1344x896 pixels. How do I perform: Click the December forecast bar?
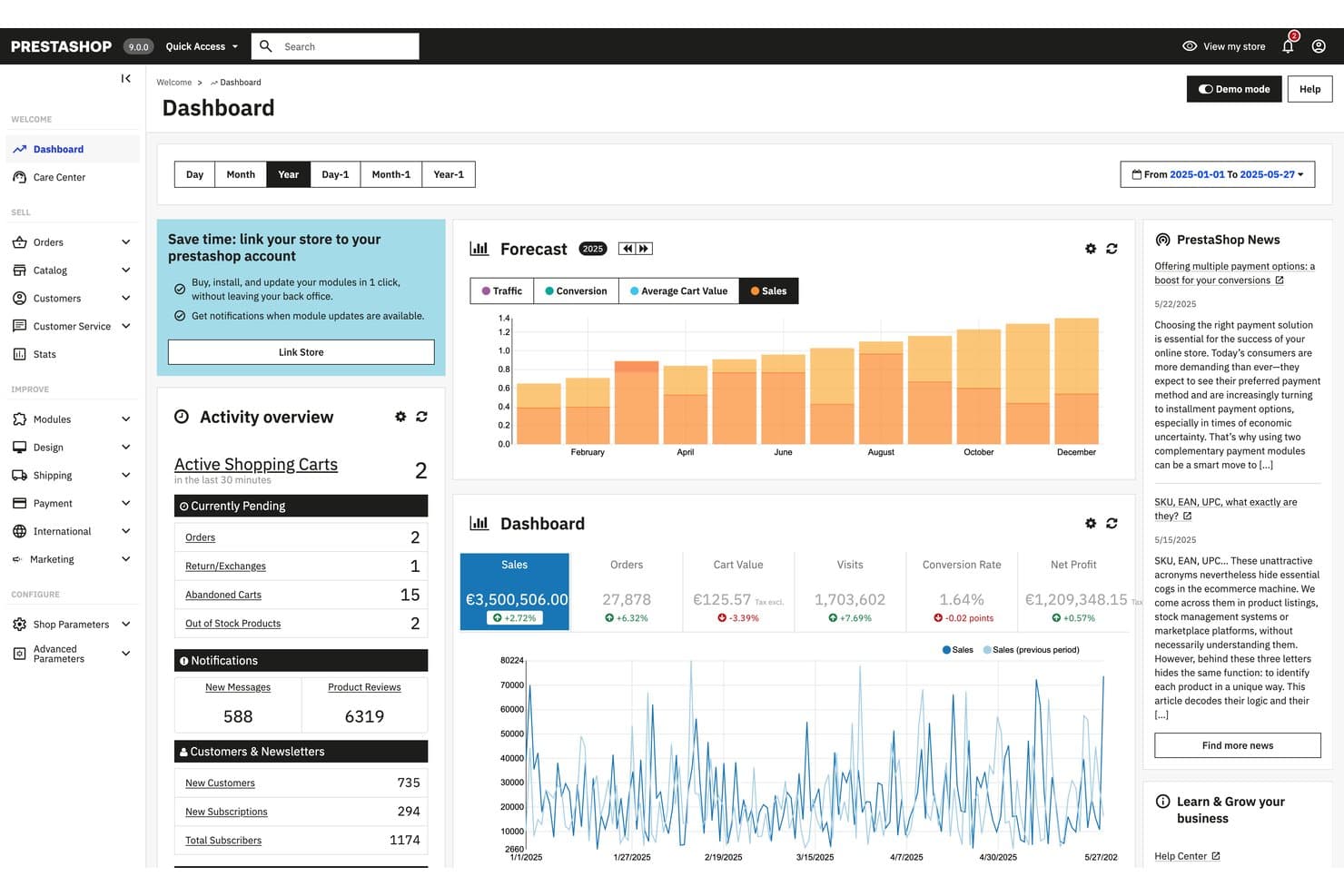[1077, 380]
